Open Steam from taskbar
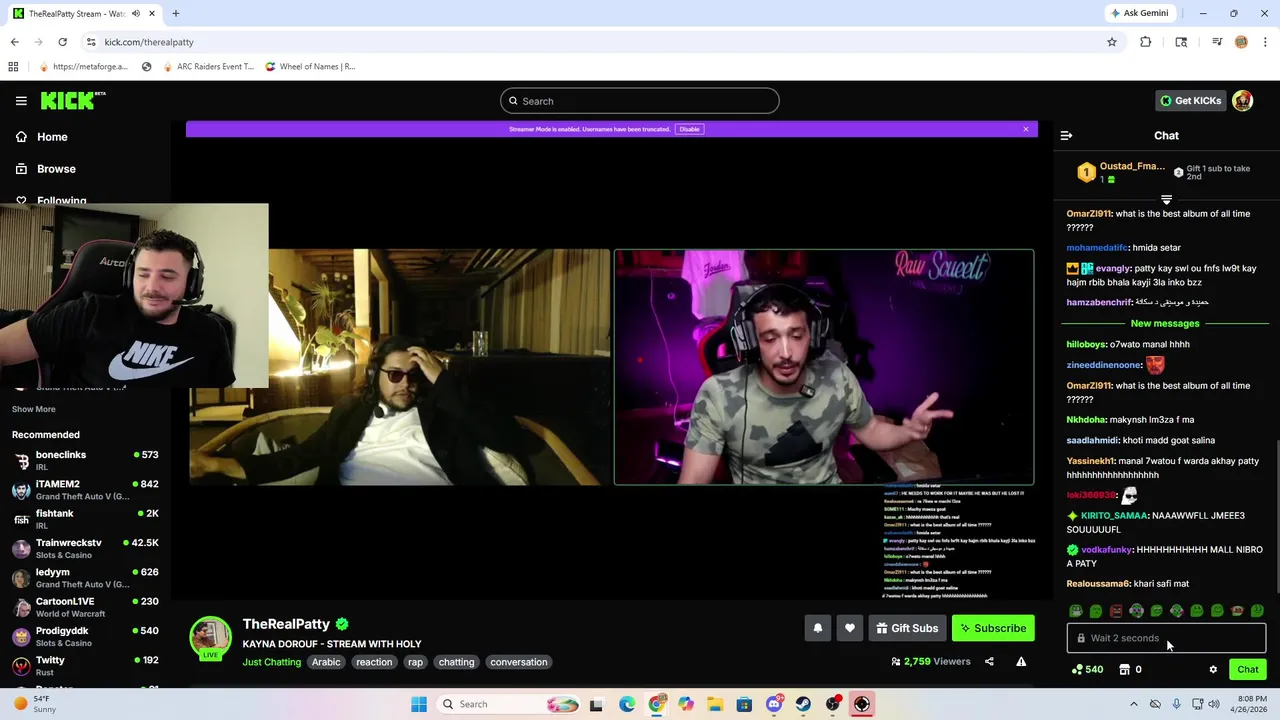The height and width of the screenshot is (720, 1280). (803, 704)
